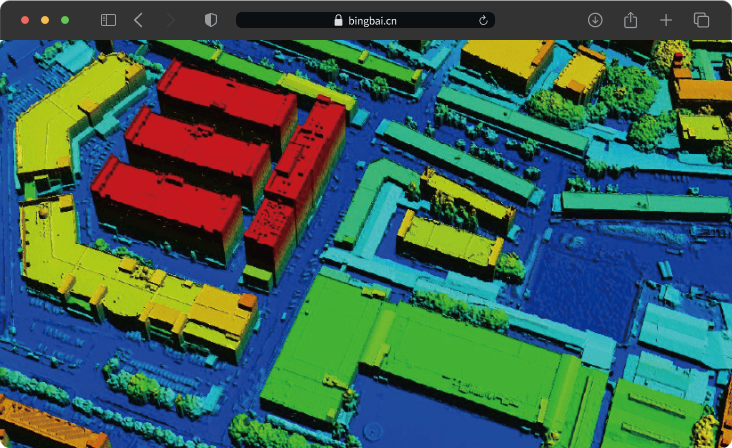The image size is (732, 448).
Task: Open the share menu
Action: (630, 20)
